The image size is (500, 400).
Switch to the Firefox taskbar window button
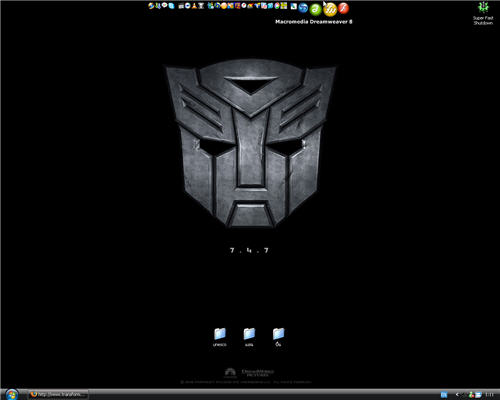[59, 395]
